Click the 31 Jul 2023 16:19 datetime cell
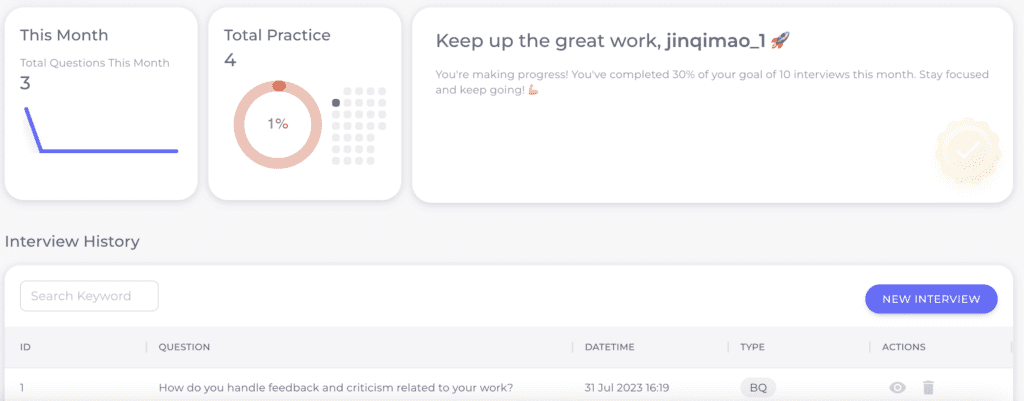This screenshot has height=401, width=1024. click(625, 388)
